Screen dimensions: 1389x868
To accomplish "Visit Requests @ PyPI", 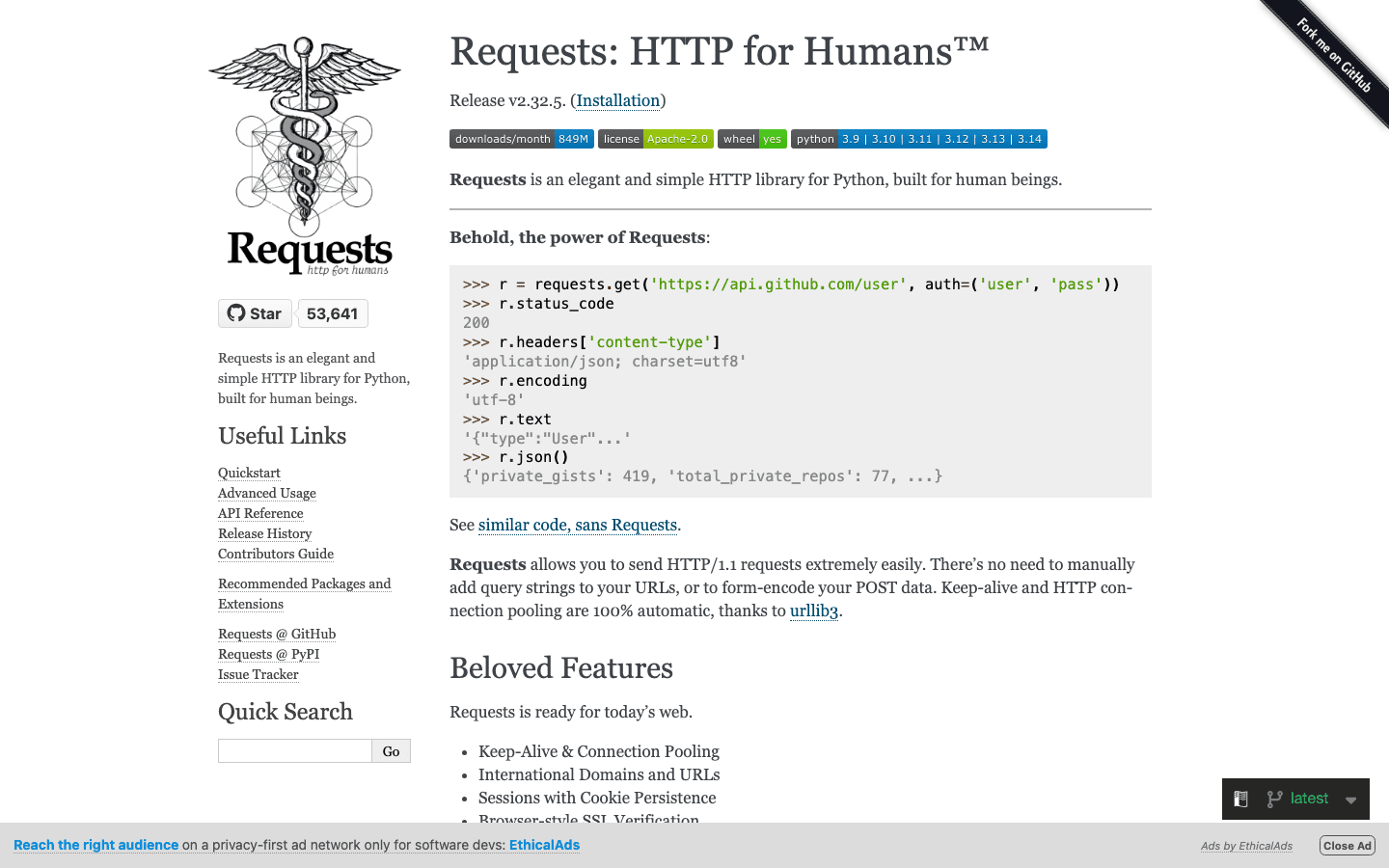I will pyautogui.click(x=268, y=654).
